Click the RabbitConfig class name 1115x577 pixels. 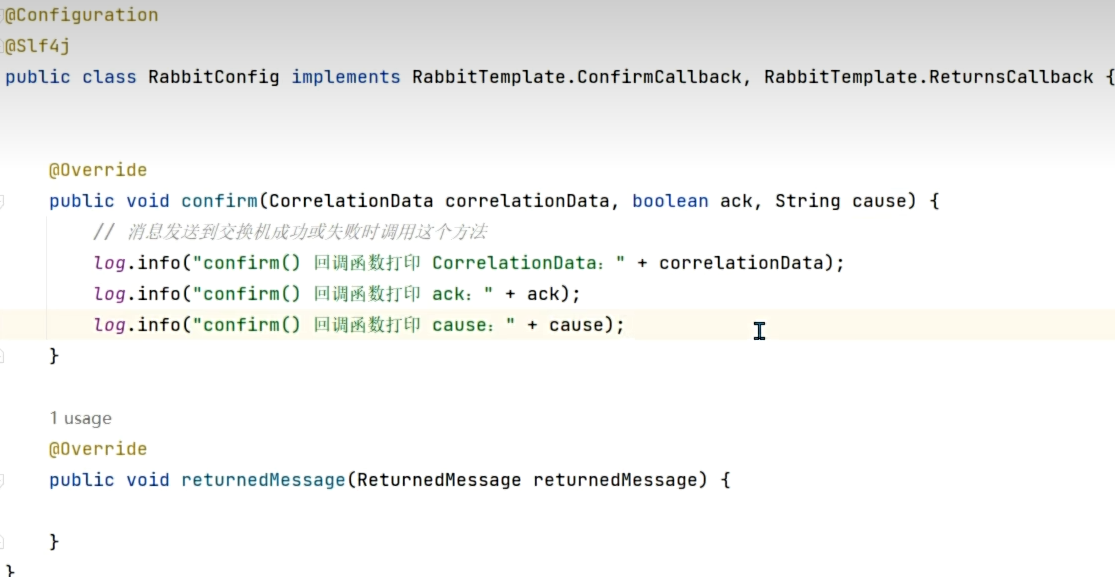click(x=213, y=77)
